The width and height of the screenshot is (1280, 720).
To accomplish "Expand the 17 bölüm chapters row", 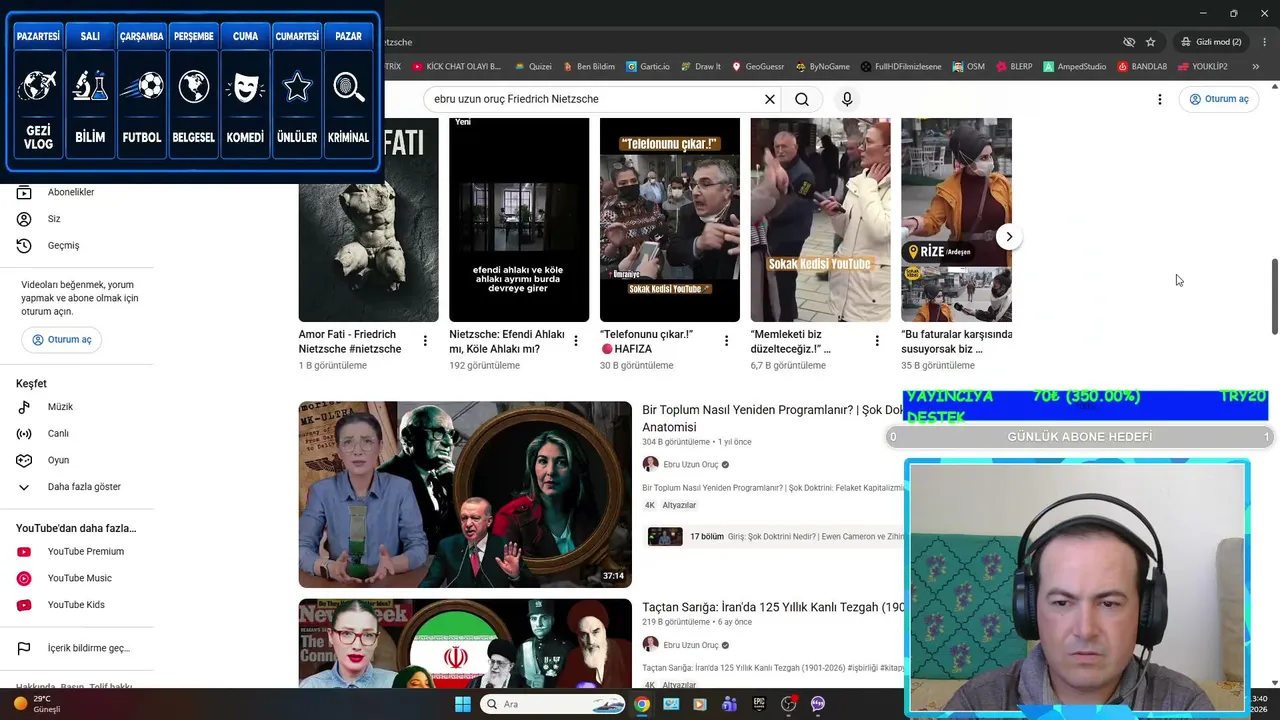I will (774, 537).
